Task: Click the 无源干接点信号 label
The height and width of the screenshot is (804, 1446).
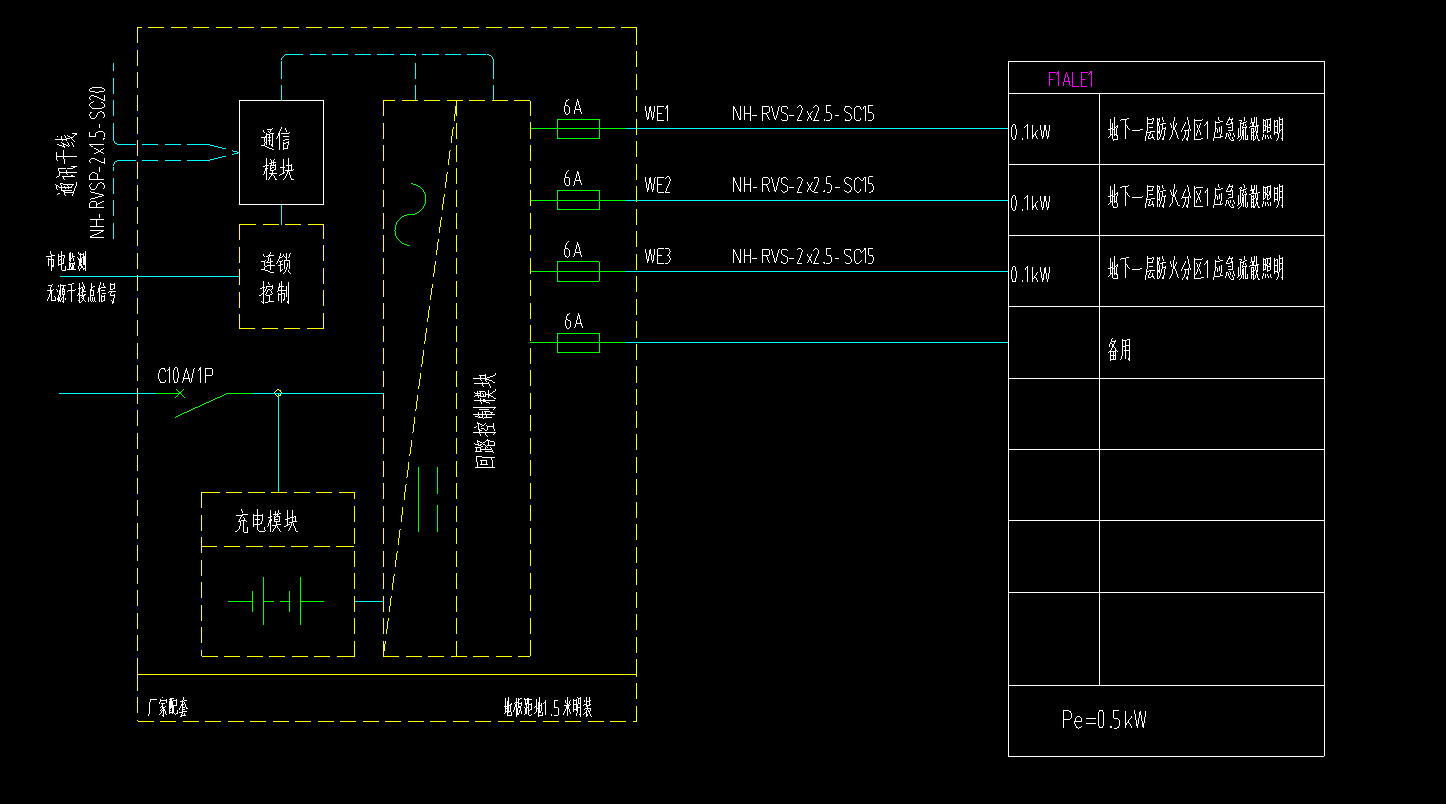Action: coord(81,293)
